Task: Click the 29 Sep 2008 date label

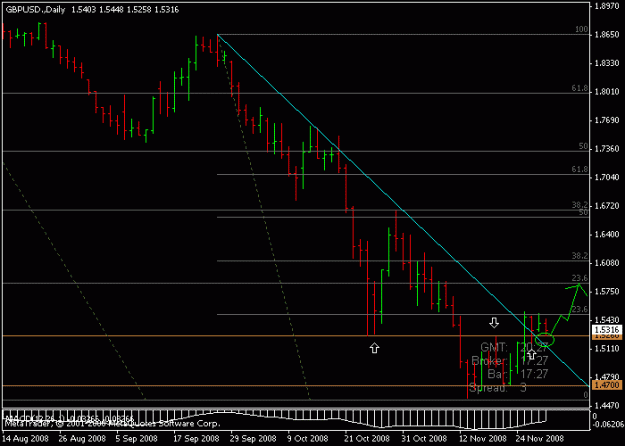Action: [x=253, y=438]
